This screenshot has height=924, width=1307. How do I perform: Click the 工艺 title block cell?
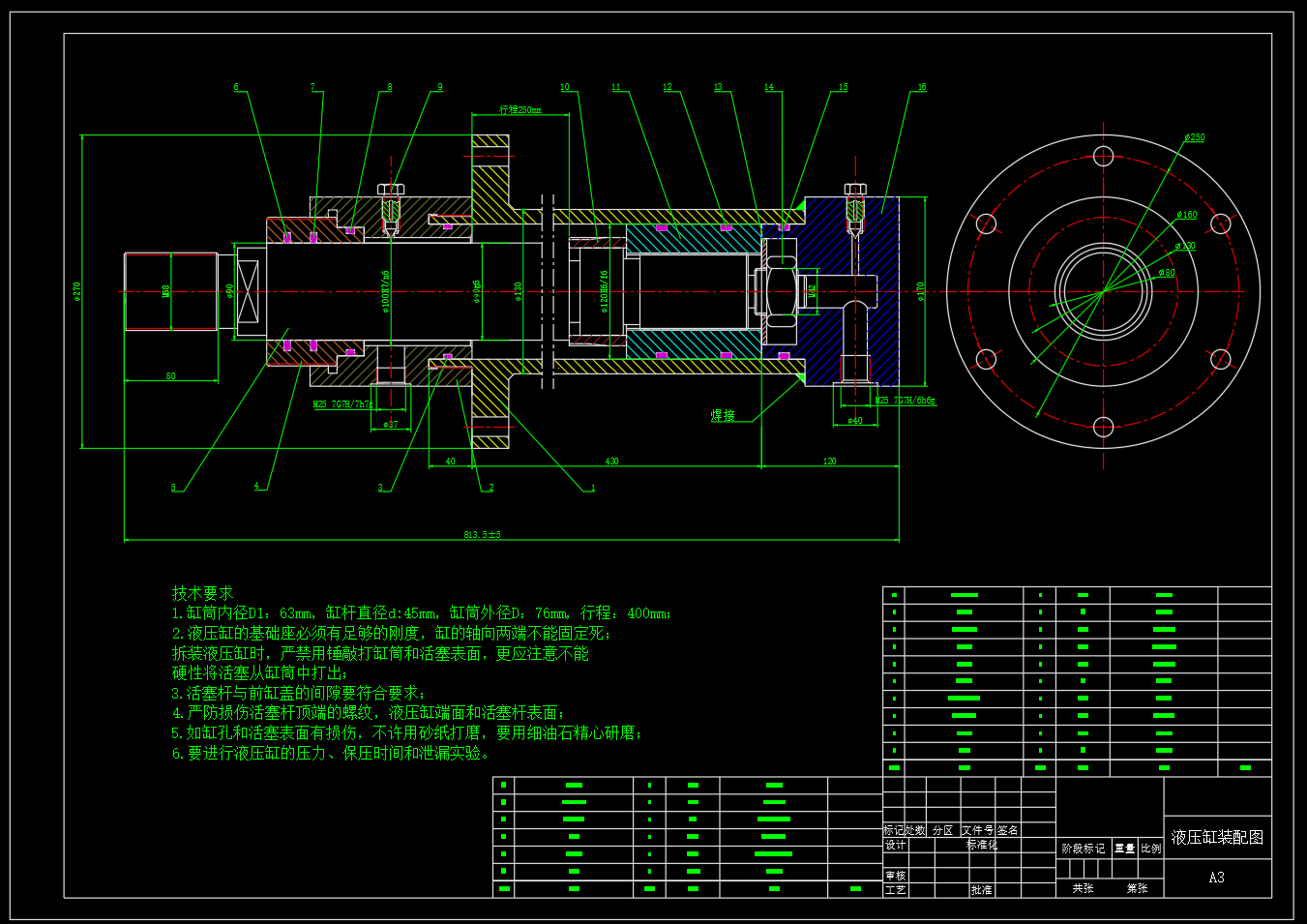tap(896, 890)
